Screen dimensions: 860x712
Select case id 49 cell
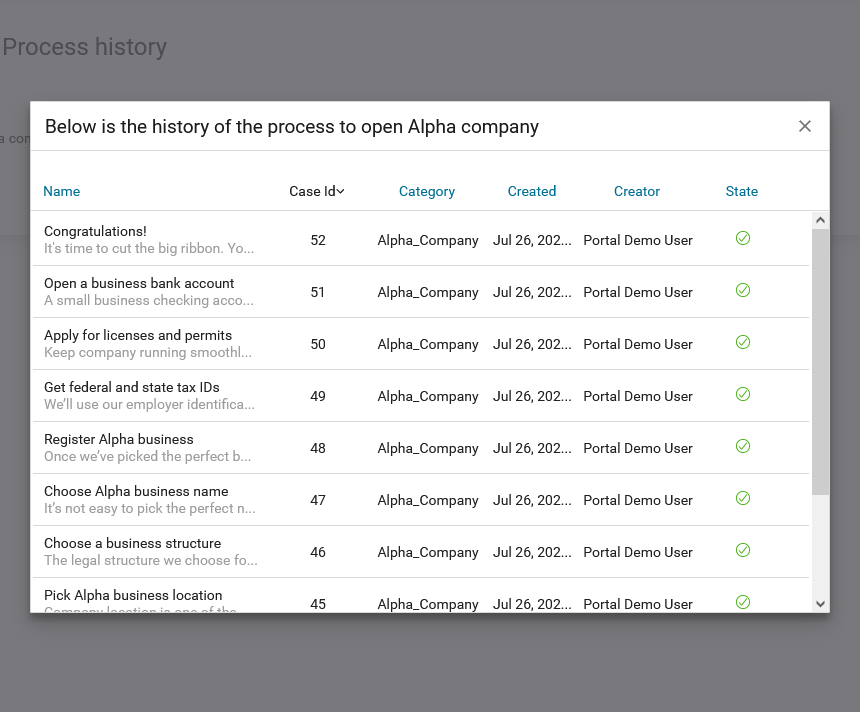click(x=318, y=396)
